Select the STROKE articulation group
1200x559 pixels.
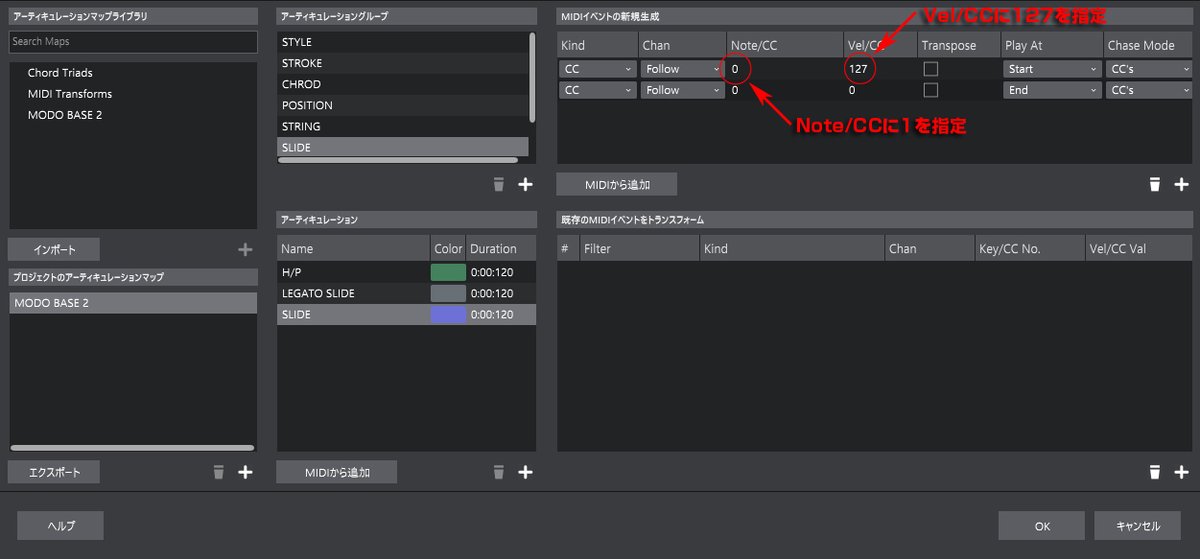pos(402,63)
